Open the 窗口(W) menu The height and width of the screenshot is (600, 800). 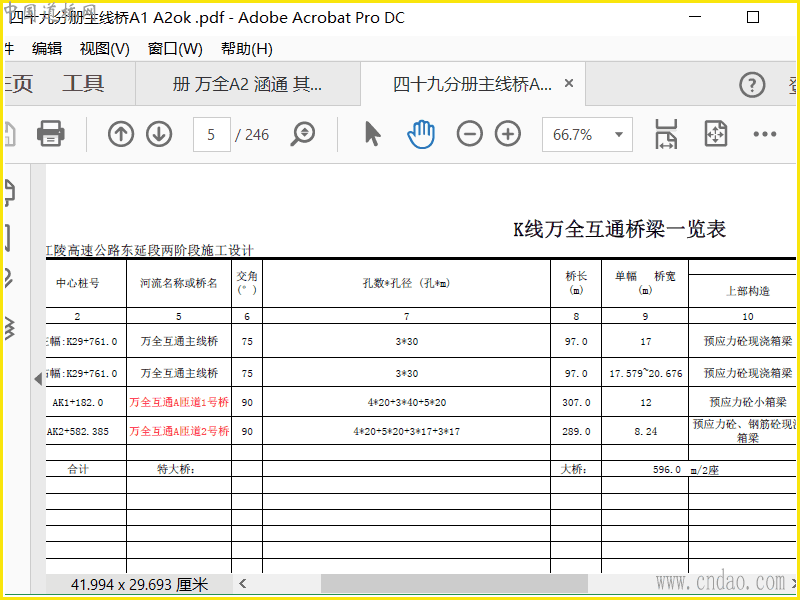(x=175, y=48)
